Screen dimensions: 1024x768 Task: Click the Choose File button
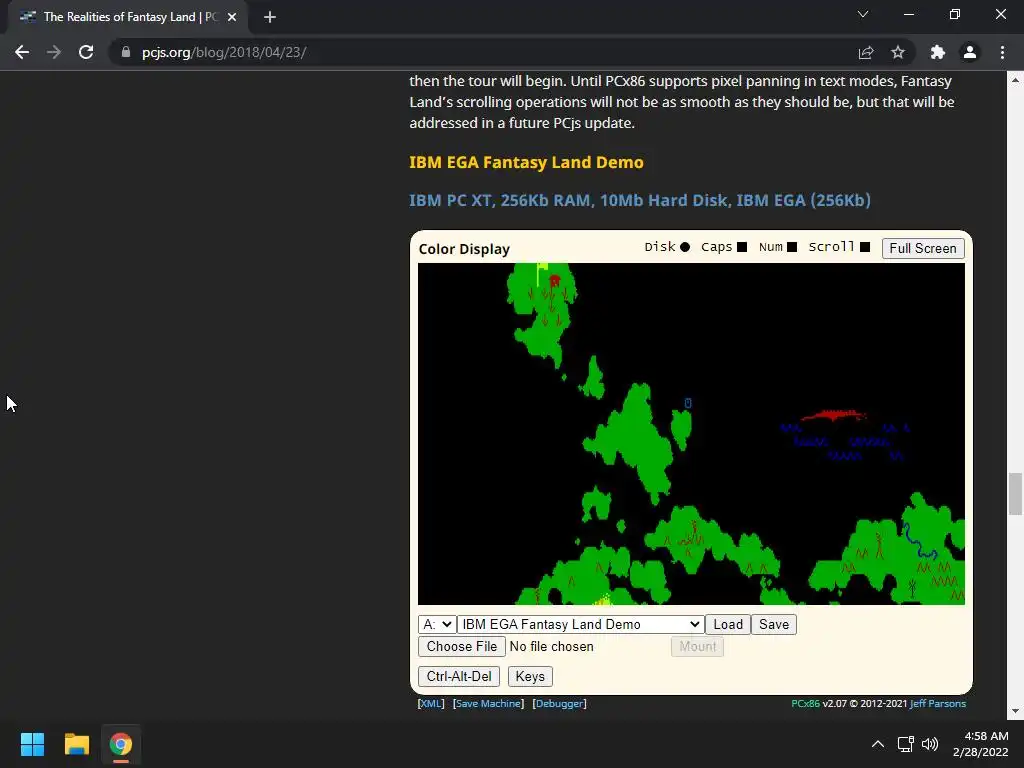[x=462, y=647]
